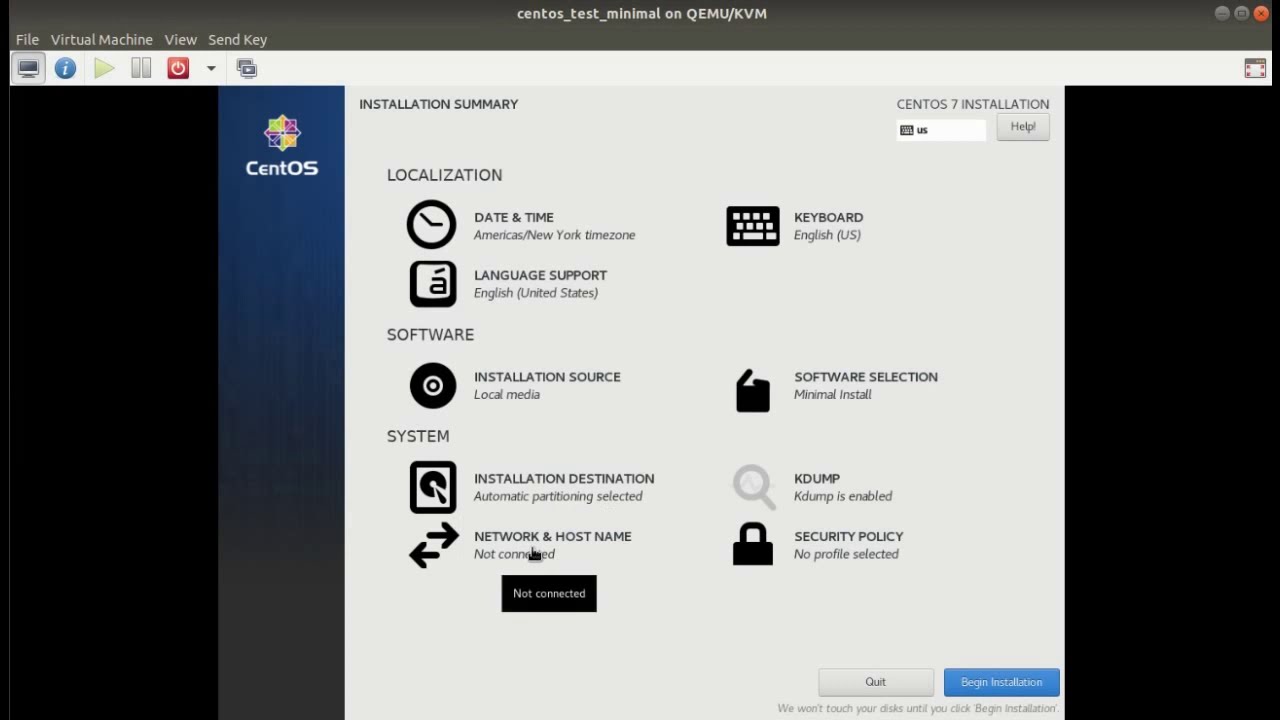Open Software Selection package icon
This screenshot has height=720, width=1280.
pyautogui.click(x=753, y=391)
